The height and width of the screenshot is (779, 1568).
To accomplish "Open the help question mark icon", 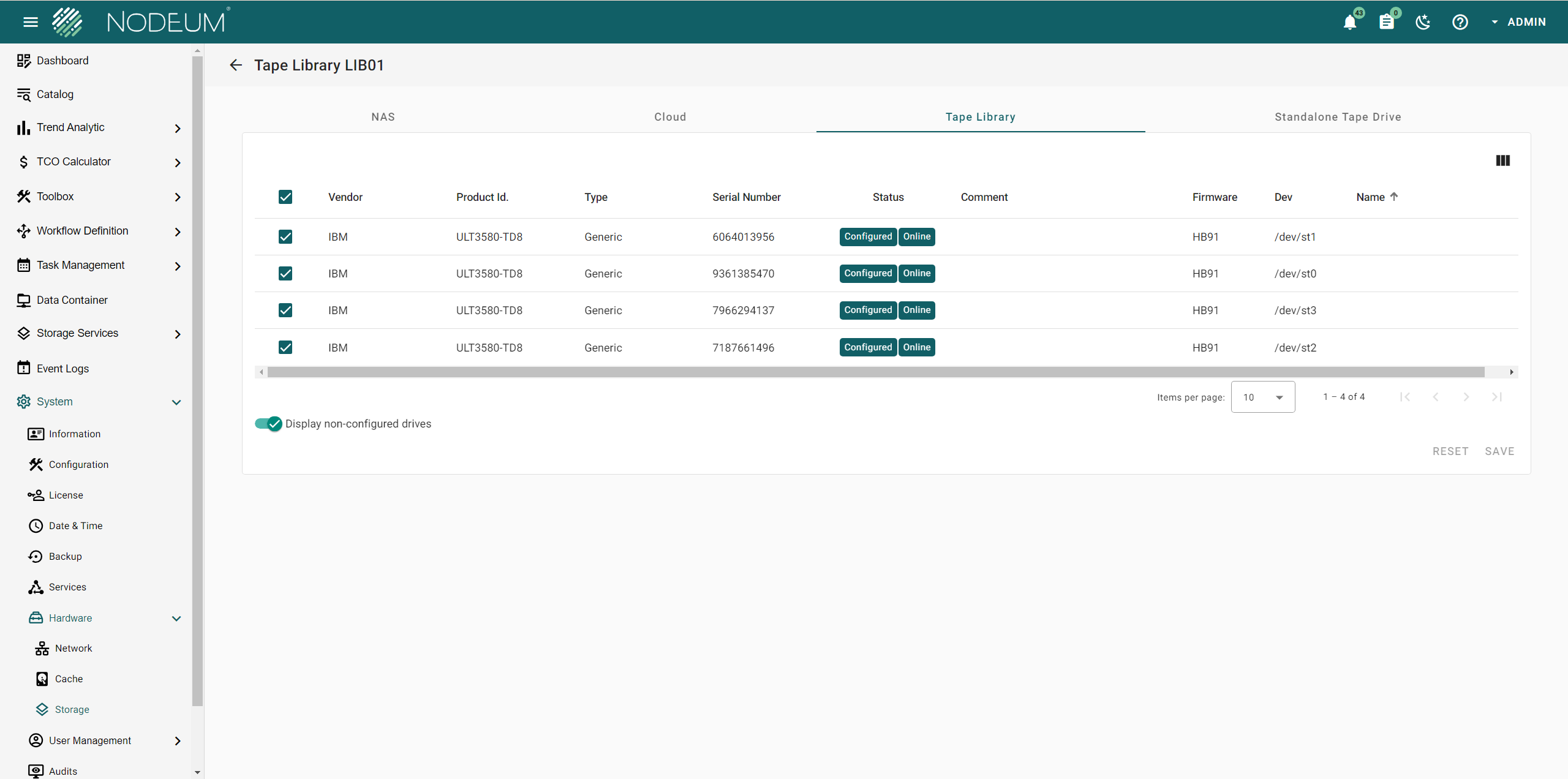I will pos(1460,22).
